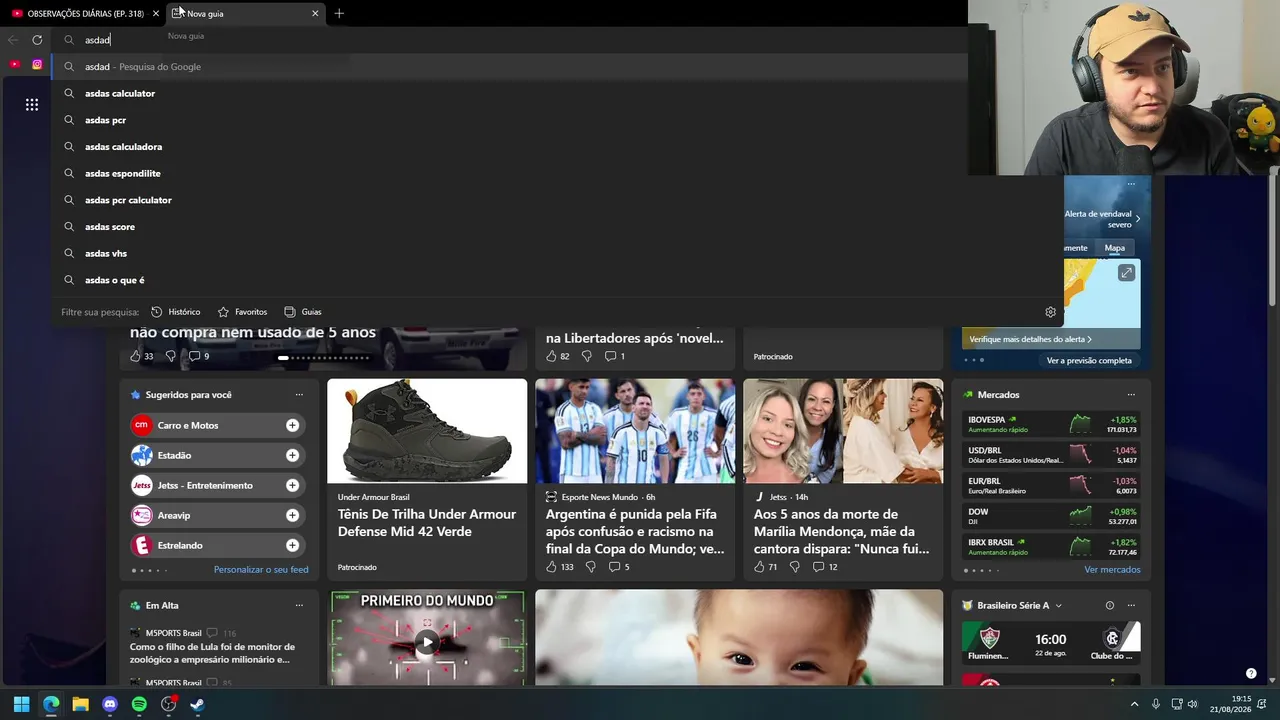
Task: Follow Estrelando with the plus icon
Action: click(x=292, y=545)
